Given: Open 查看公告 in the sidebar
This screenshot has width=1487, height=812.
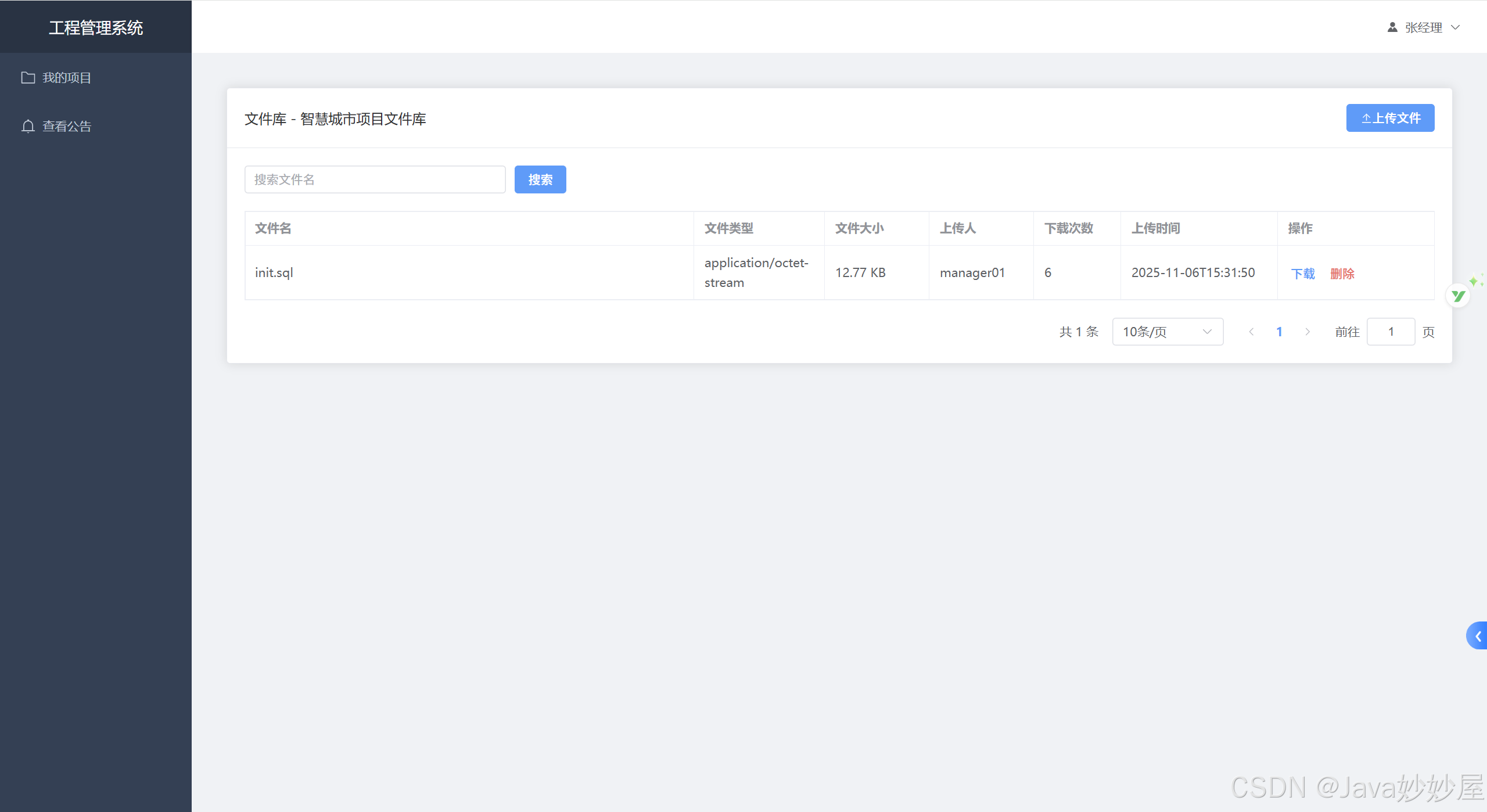Looking at the screenshot, I should (x=96, y=126).
